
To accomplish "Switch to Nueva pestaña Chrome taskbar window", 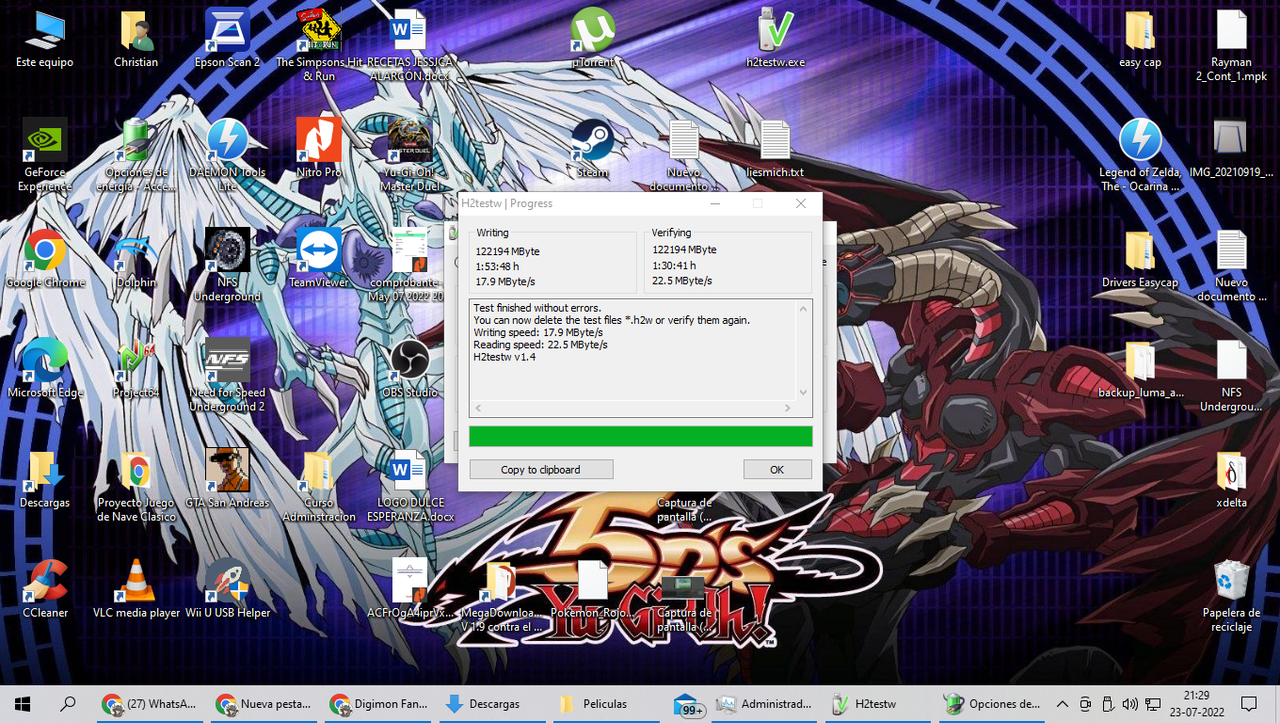I will [x=264, y=704].
